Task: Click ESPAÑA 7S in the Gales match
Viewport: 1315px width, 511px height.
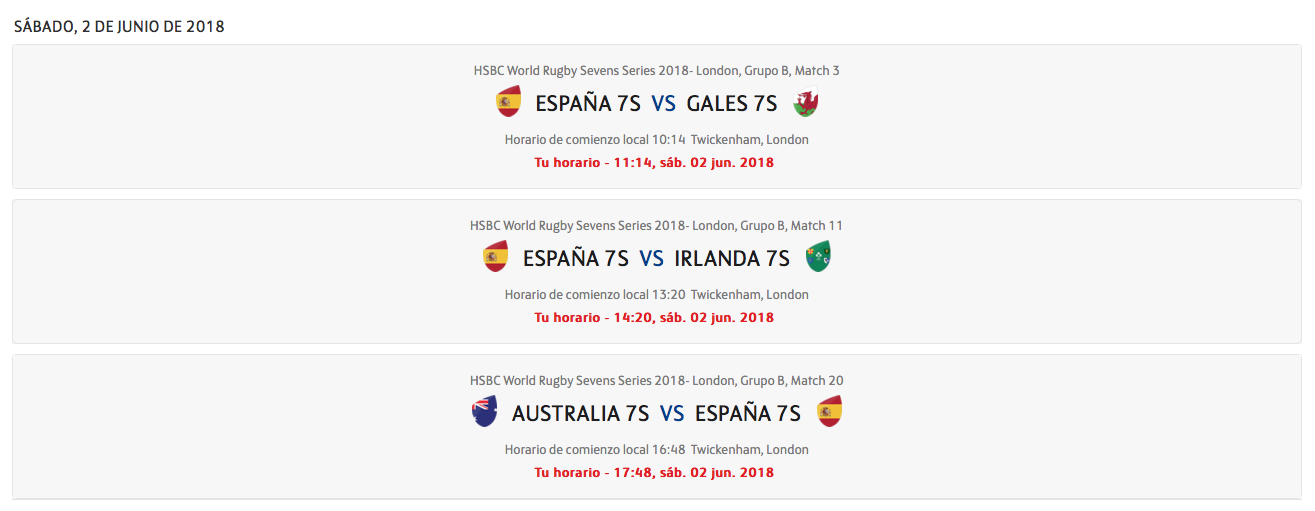Action: click(x=589, y=103)
